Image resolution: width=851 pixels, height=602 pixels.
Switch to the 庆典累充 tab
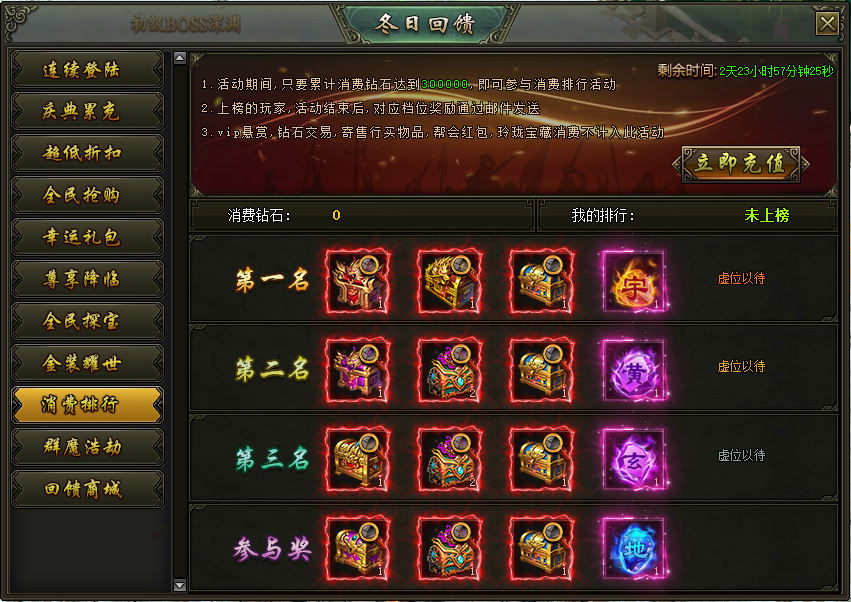pyautogui.click(x=87, y=111)
